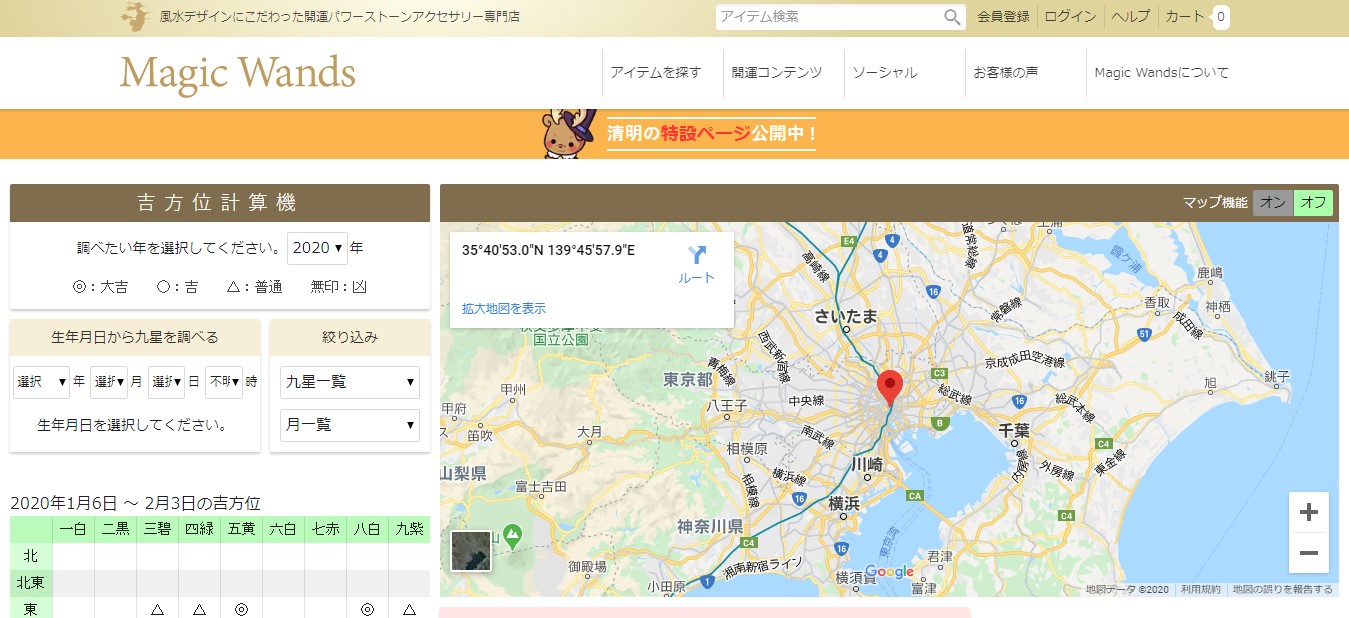This screenshot has width=1349, height=618.
Task: Open the birth hour dropdown
Action: (224, 381)
